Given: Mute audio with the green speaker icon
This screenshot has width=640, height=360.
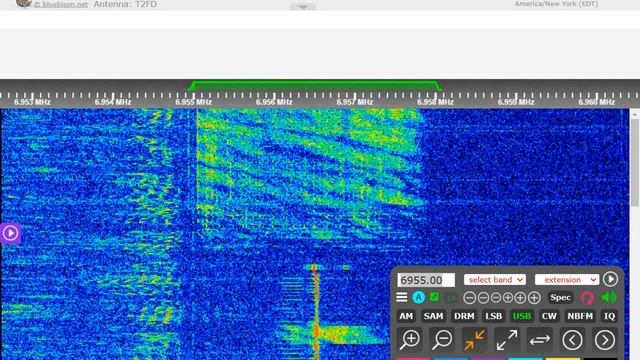Looking at the screenshot, I should tap(609, 298).
